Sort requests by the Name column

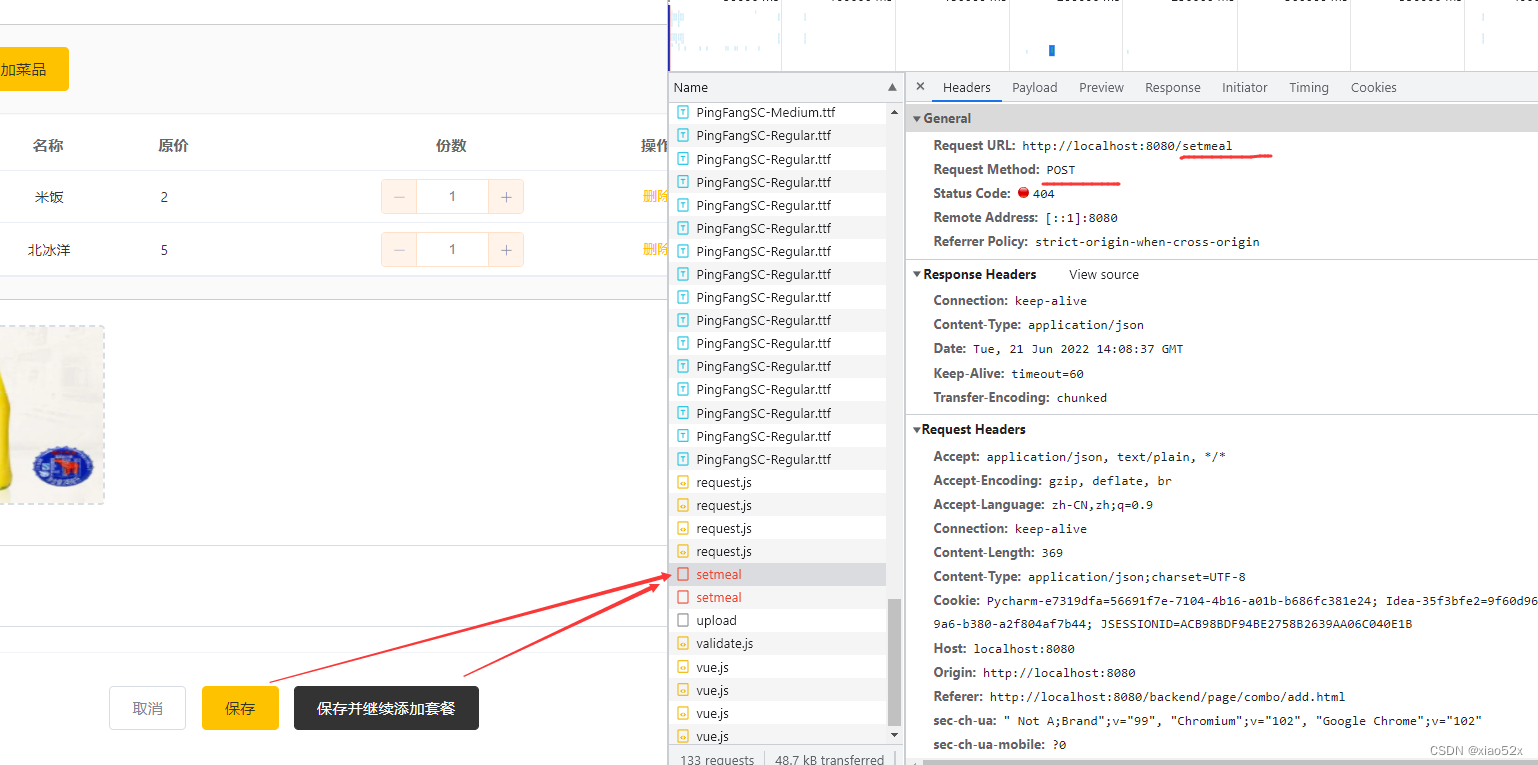pos(786,87)
